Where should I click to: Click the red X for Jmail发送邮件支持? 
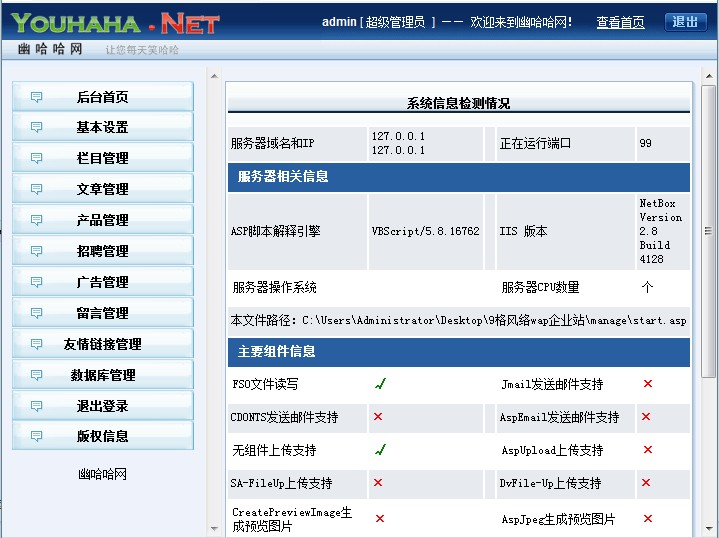(647, 384)
